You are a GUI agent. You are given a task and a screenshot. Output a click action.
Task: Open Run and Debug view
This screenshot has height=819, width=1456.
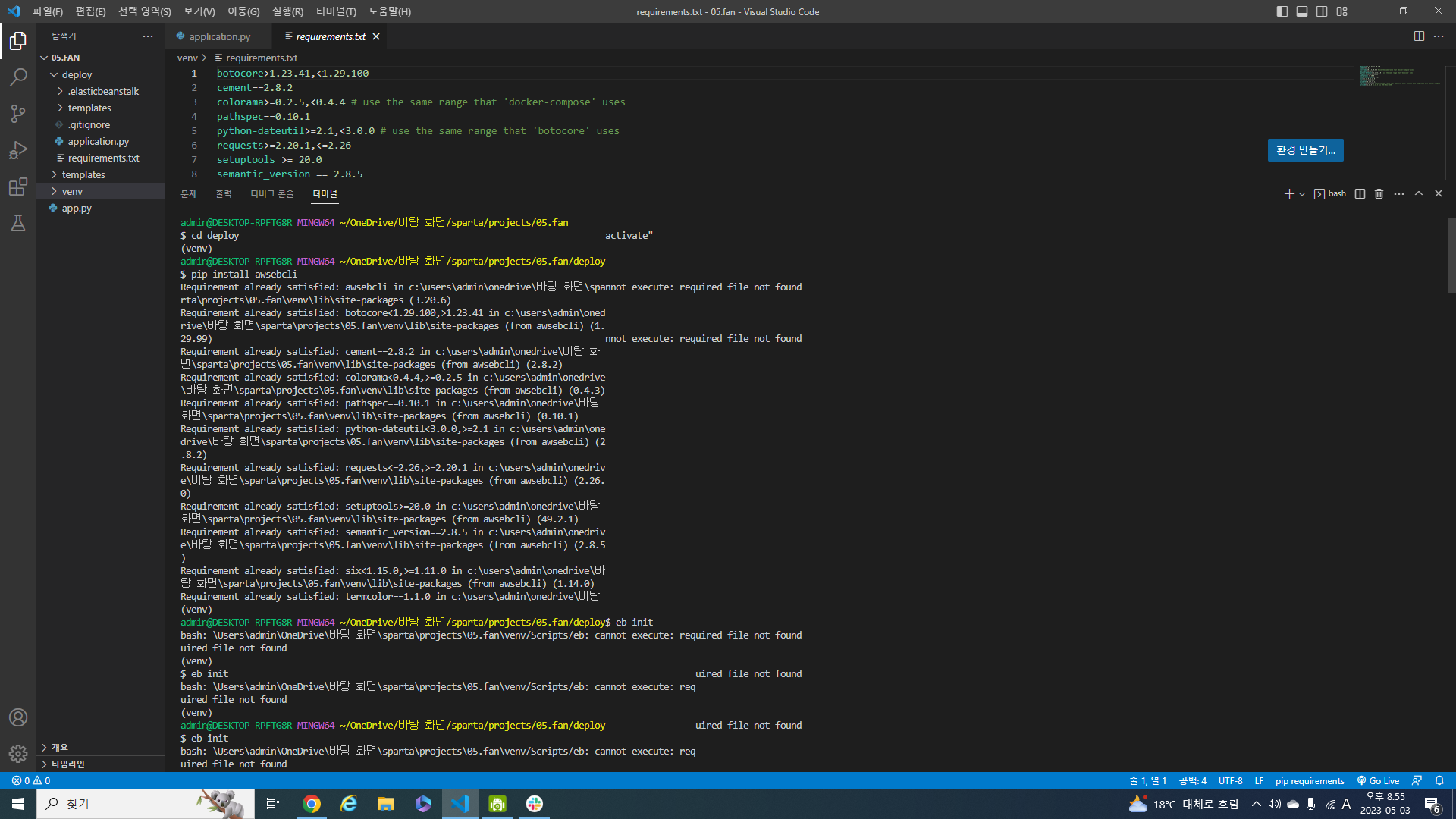pyautogui.click(x=18, y=150)
